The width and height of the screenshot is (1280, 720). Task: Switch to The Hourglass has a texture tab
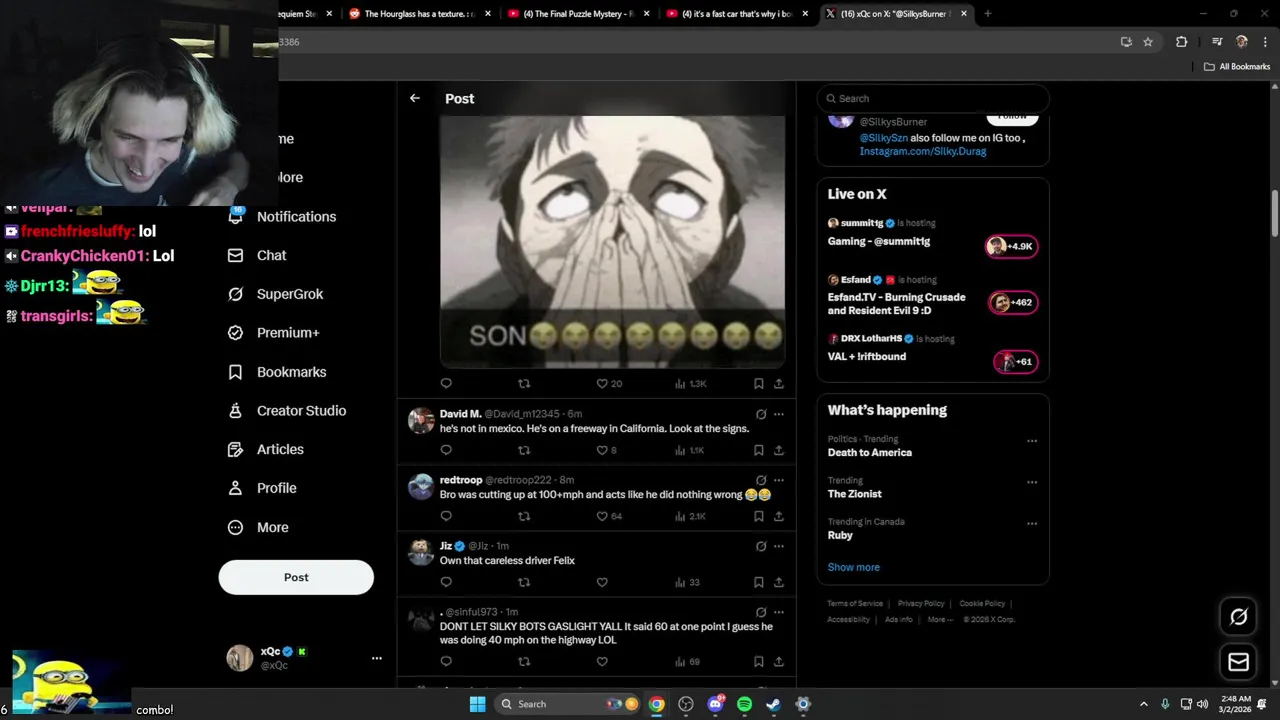[419, 14]
